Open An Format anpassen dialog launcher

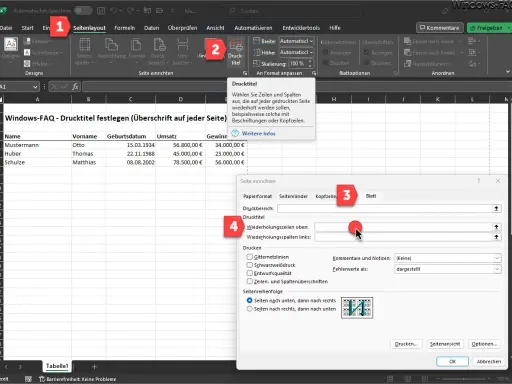(314, 73)
